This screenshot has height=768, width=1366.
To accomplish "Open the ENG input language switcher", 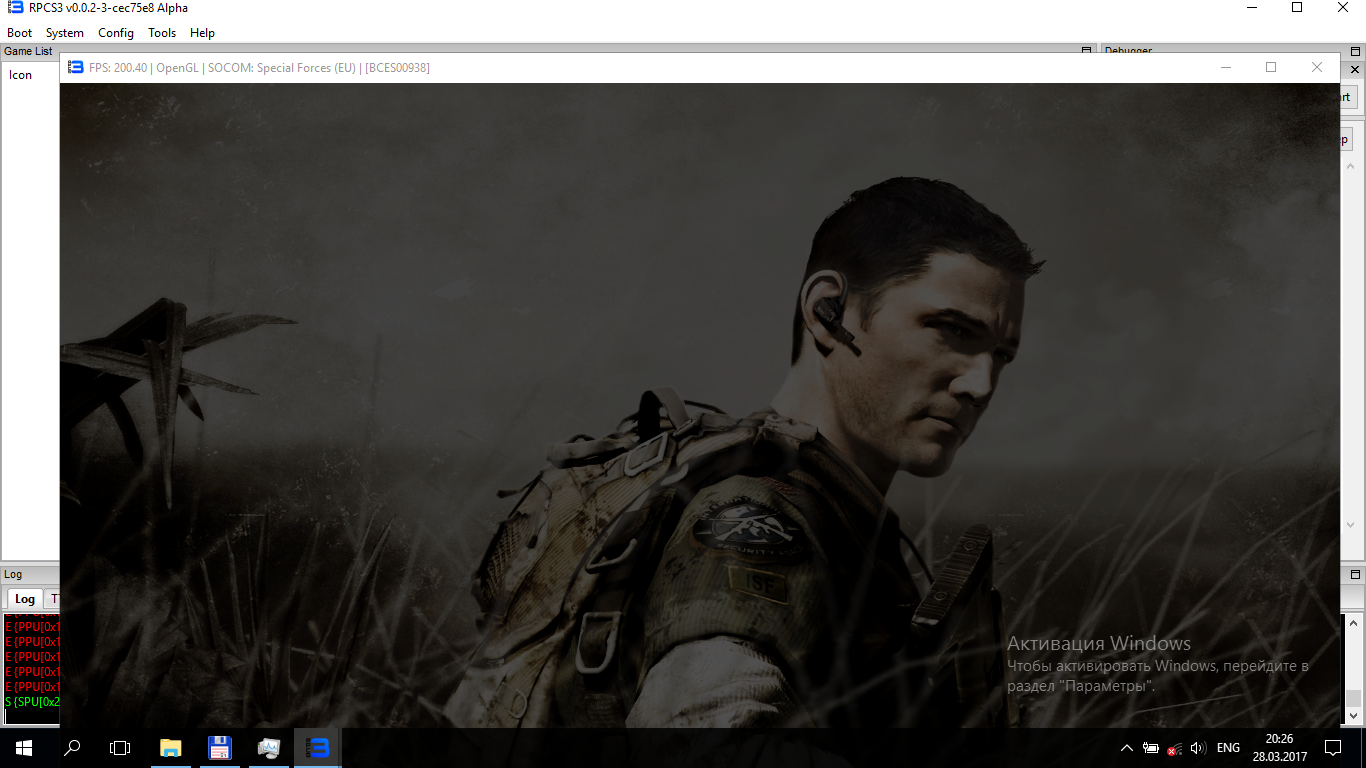I will (1228, 748).
